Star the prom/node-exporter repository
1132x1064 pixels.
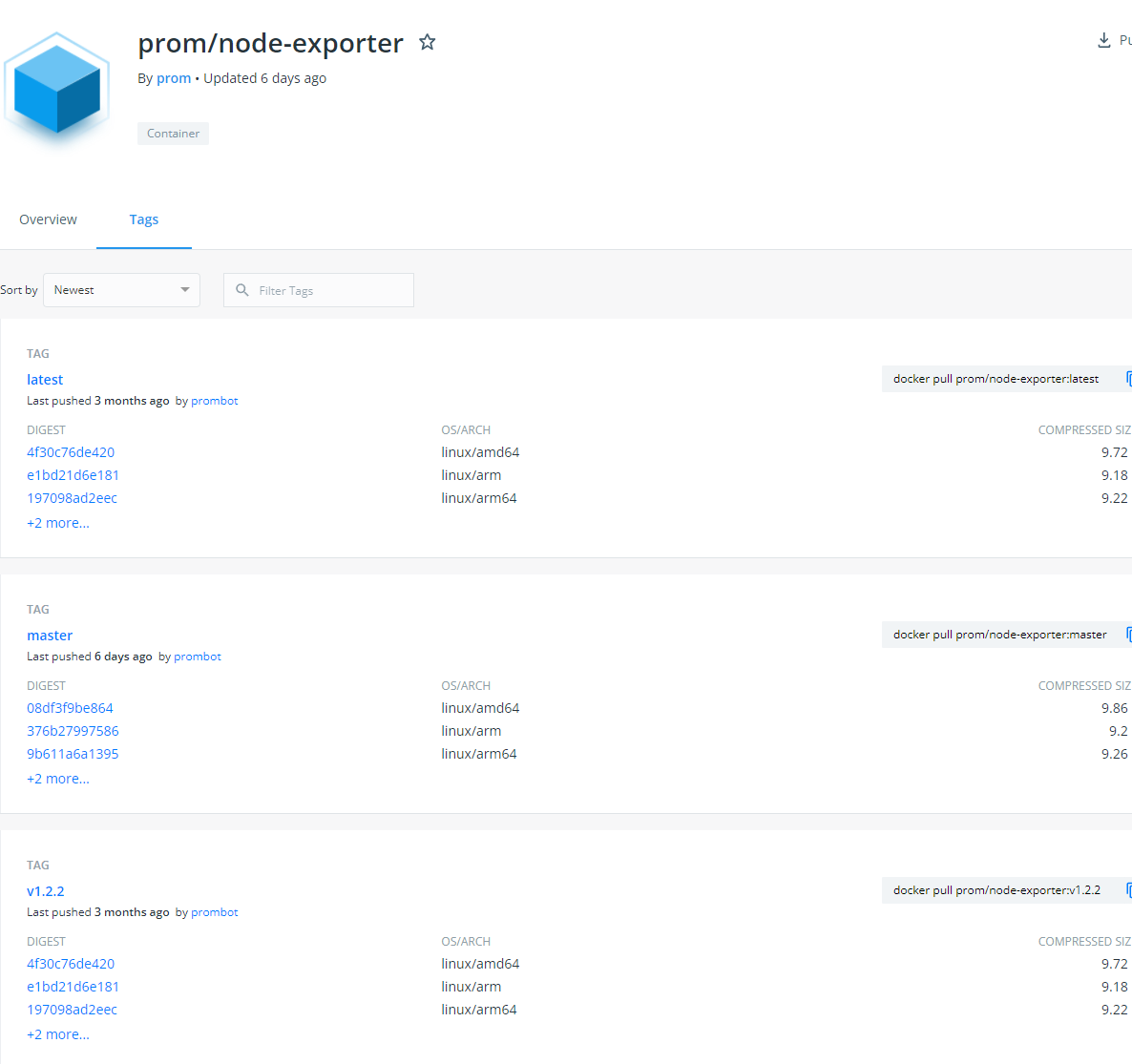click(x=428, y=42)
